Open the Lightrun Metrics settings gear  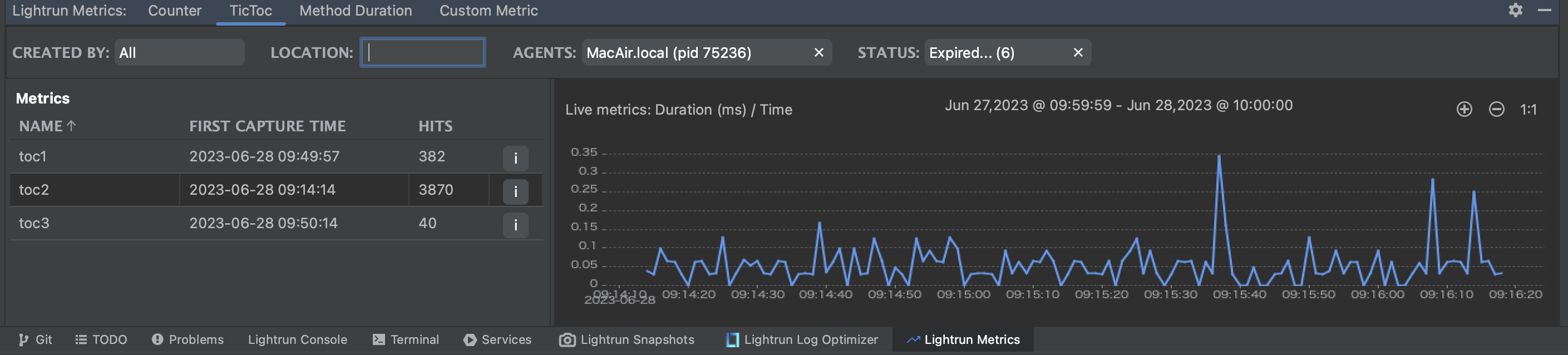click(1515, 11)
